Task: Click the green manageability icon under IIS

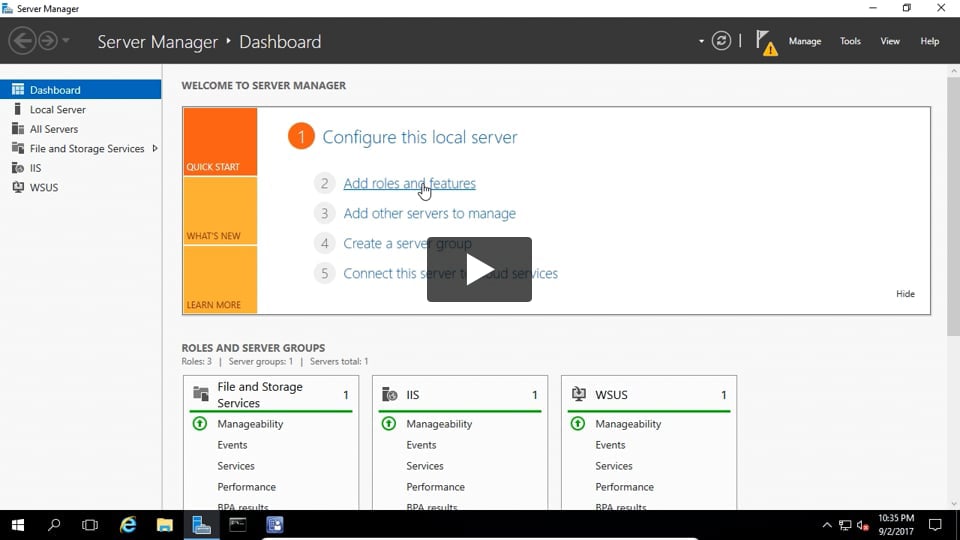Action: point(389,424)
